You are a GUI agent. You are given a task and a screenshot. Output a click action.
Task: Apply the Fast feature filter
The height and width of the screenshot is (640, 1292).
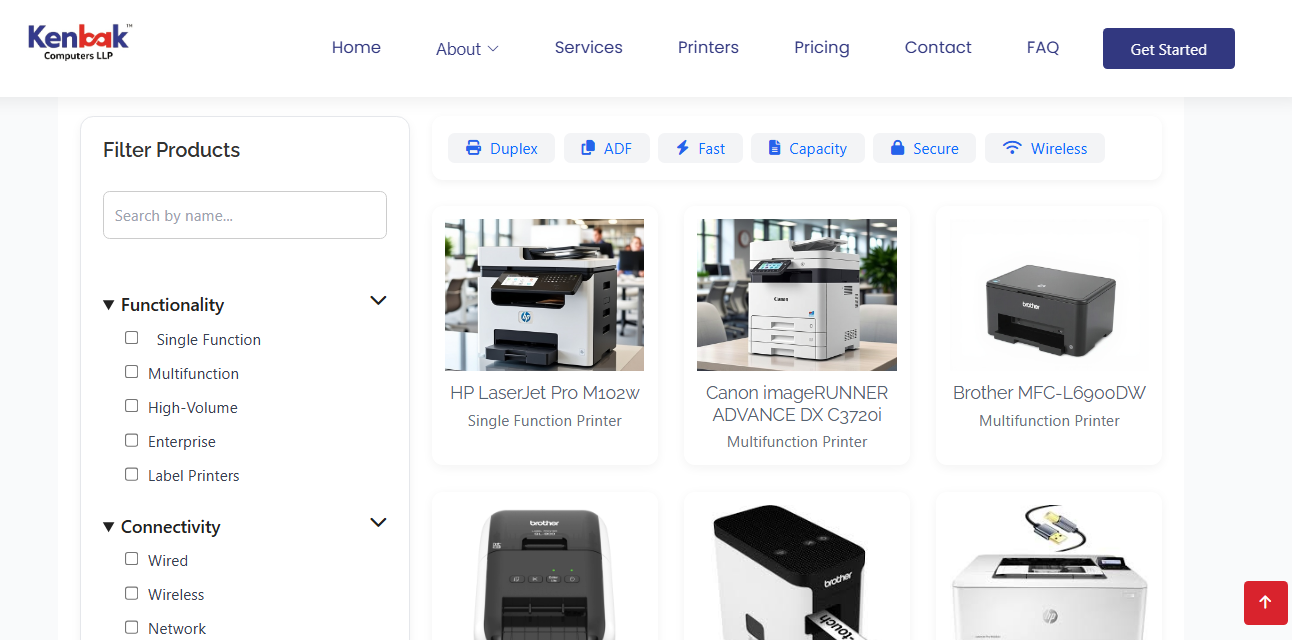[x=700, y=148]
